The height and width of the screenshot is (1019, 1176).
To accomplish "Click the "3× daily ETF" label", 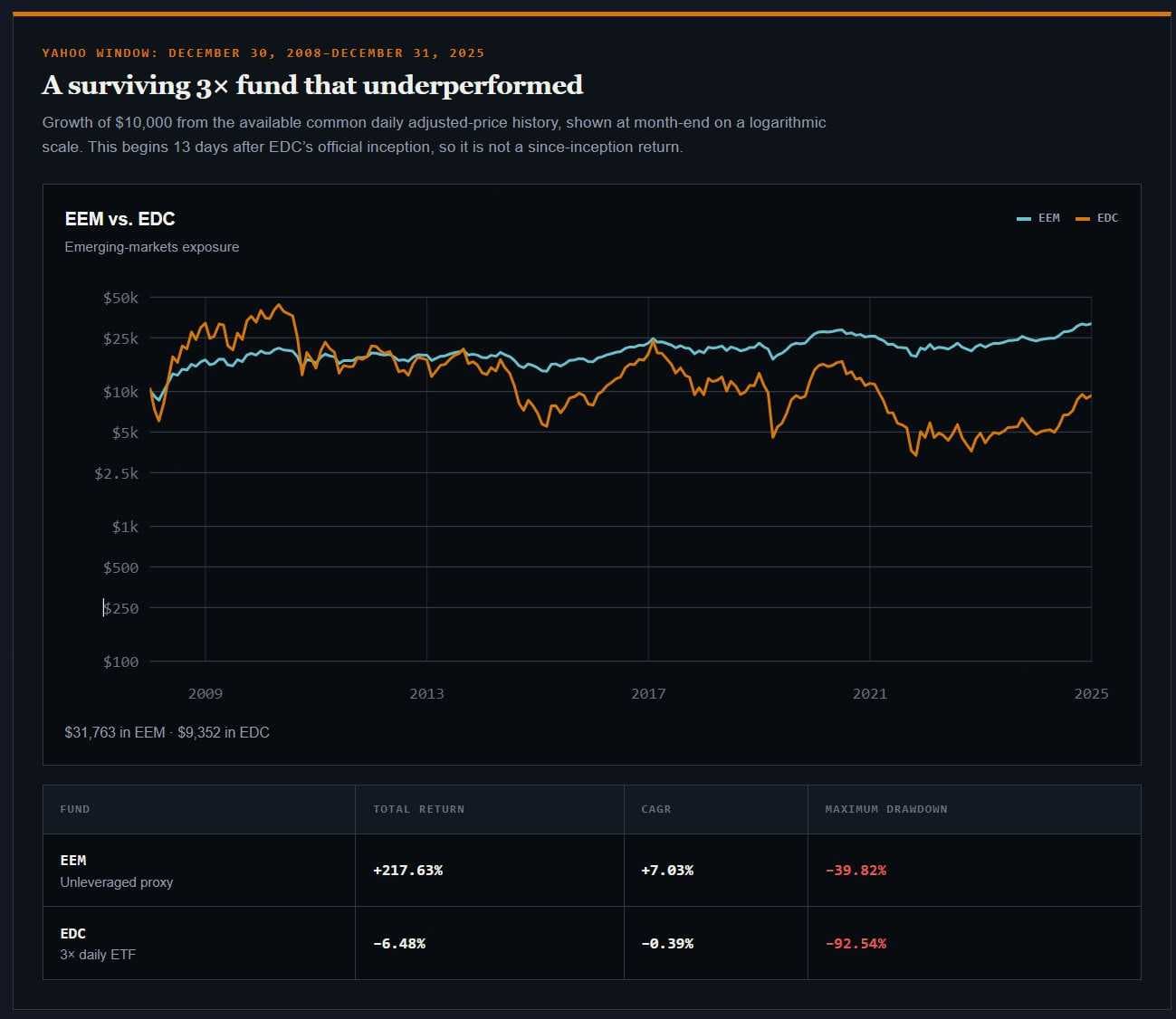I will tap(98, 955).
